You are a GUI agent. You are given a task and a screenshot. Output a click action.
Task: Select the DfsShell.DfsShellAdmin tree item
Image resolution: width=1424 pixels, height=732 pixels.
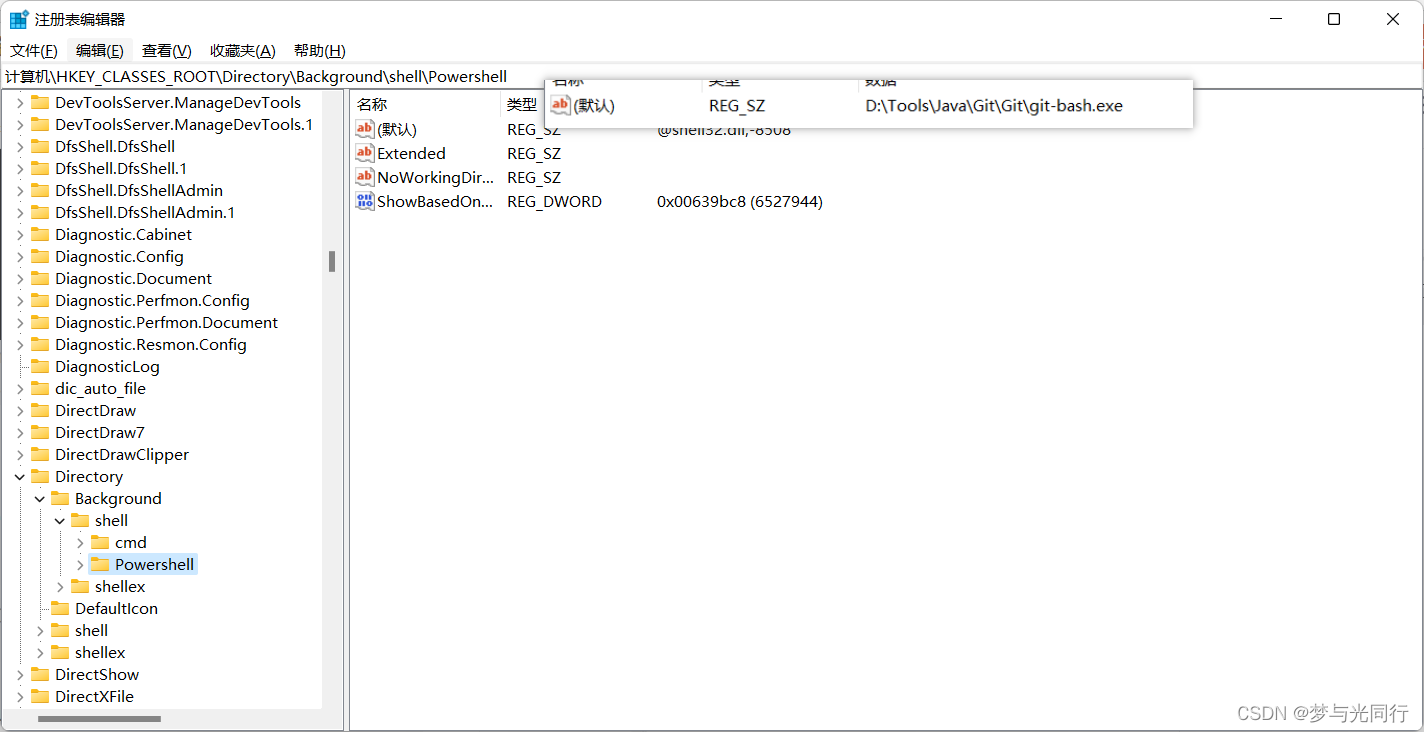click(x=139, y=191)
